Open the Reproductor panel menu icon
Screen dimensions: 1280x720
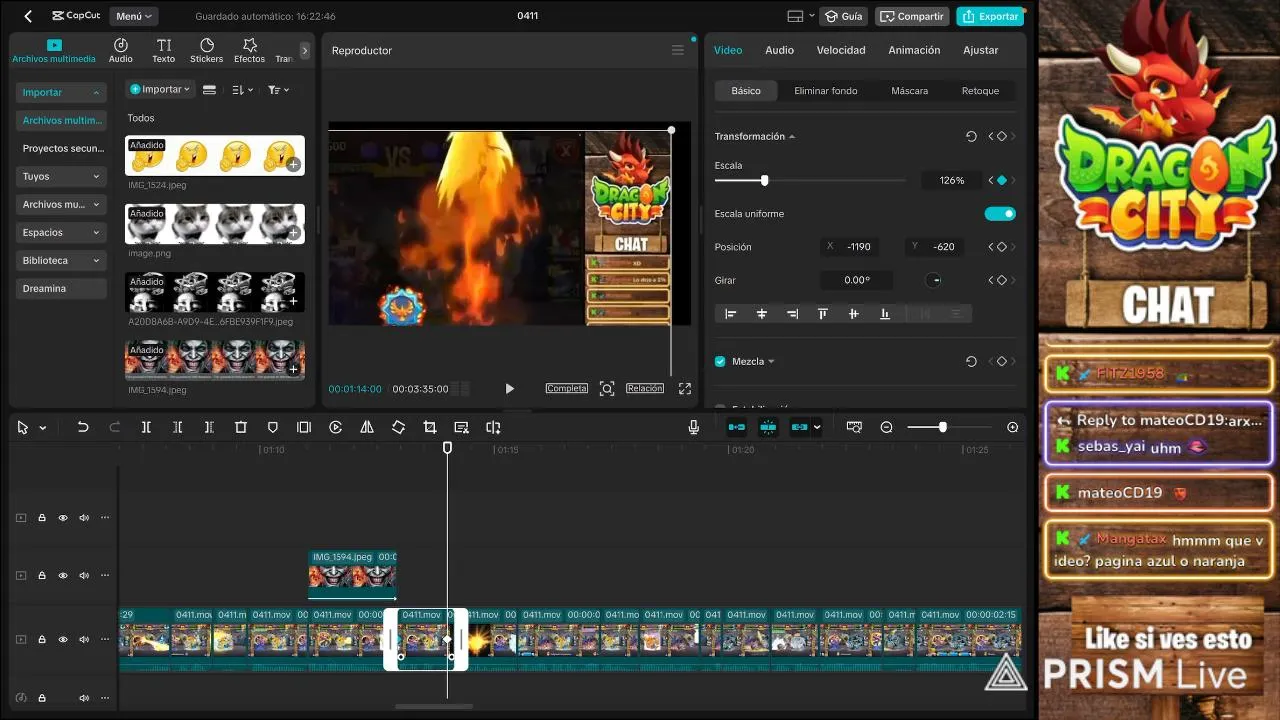click(678, 50)
